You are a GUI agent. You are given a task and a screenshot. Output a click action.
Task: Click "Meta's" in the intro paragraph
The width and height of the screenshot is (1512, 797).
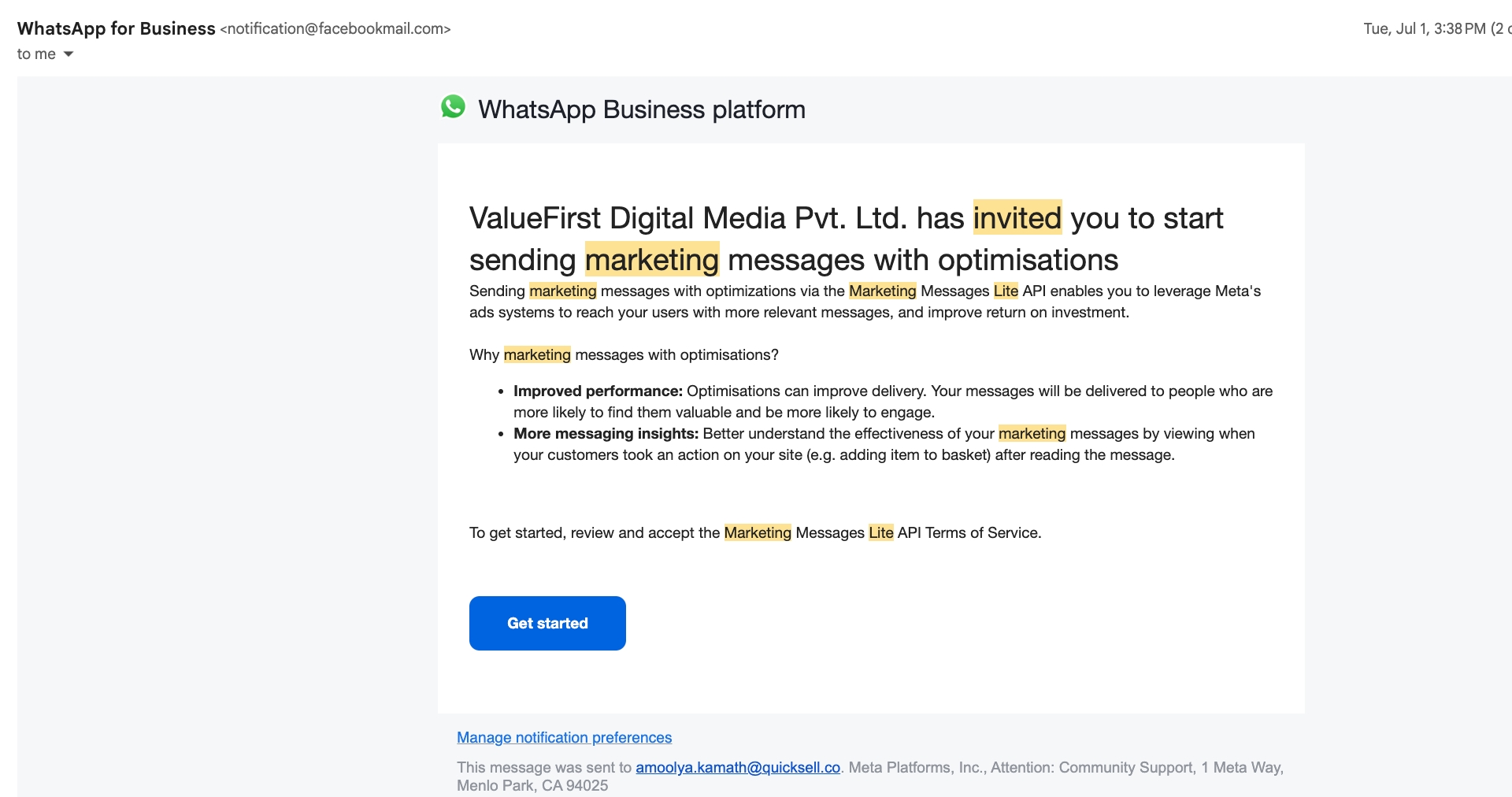[1237, 291]
